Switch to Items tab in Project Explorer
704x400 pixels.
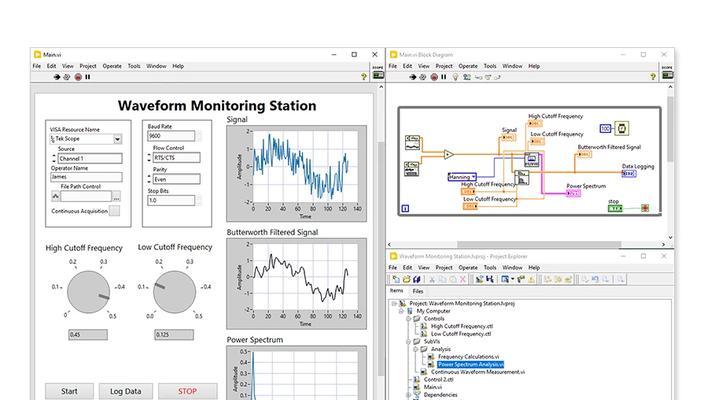[x=396, y=291]
